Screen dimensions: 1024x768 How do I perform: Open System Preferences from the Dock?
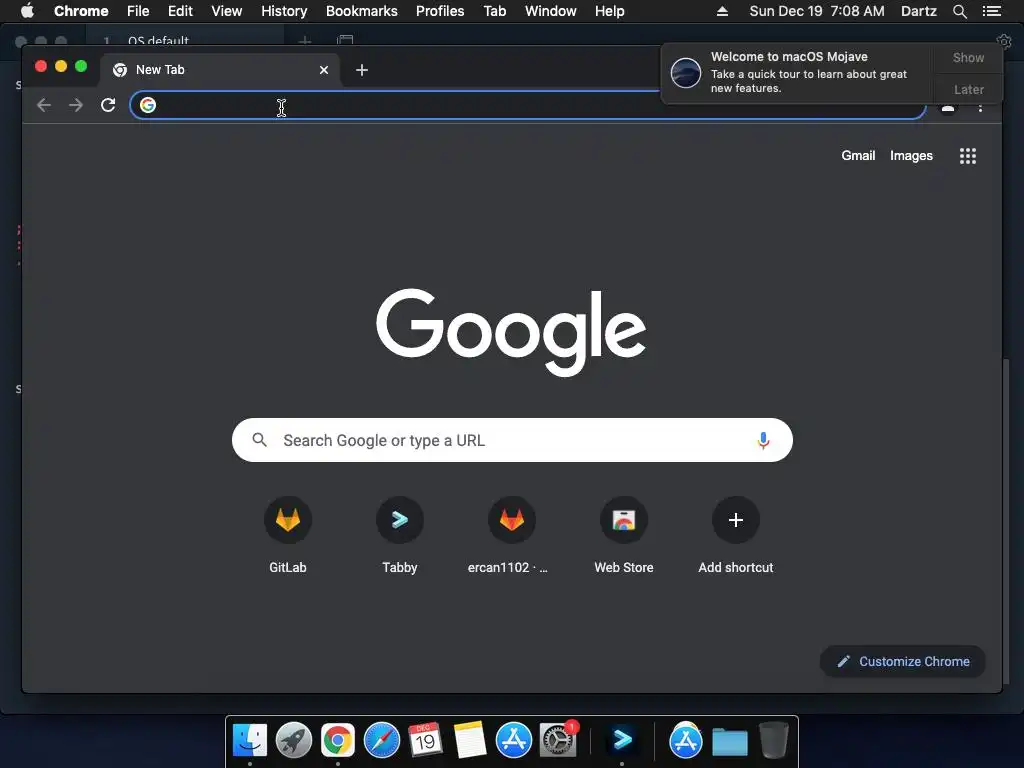(558, 741)
